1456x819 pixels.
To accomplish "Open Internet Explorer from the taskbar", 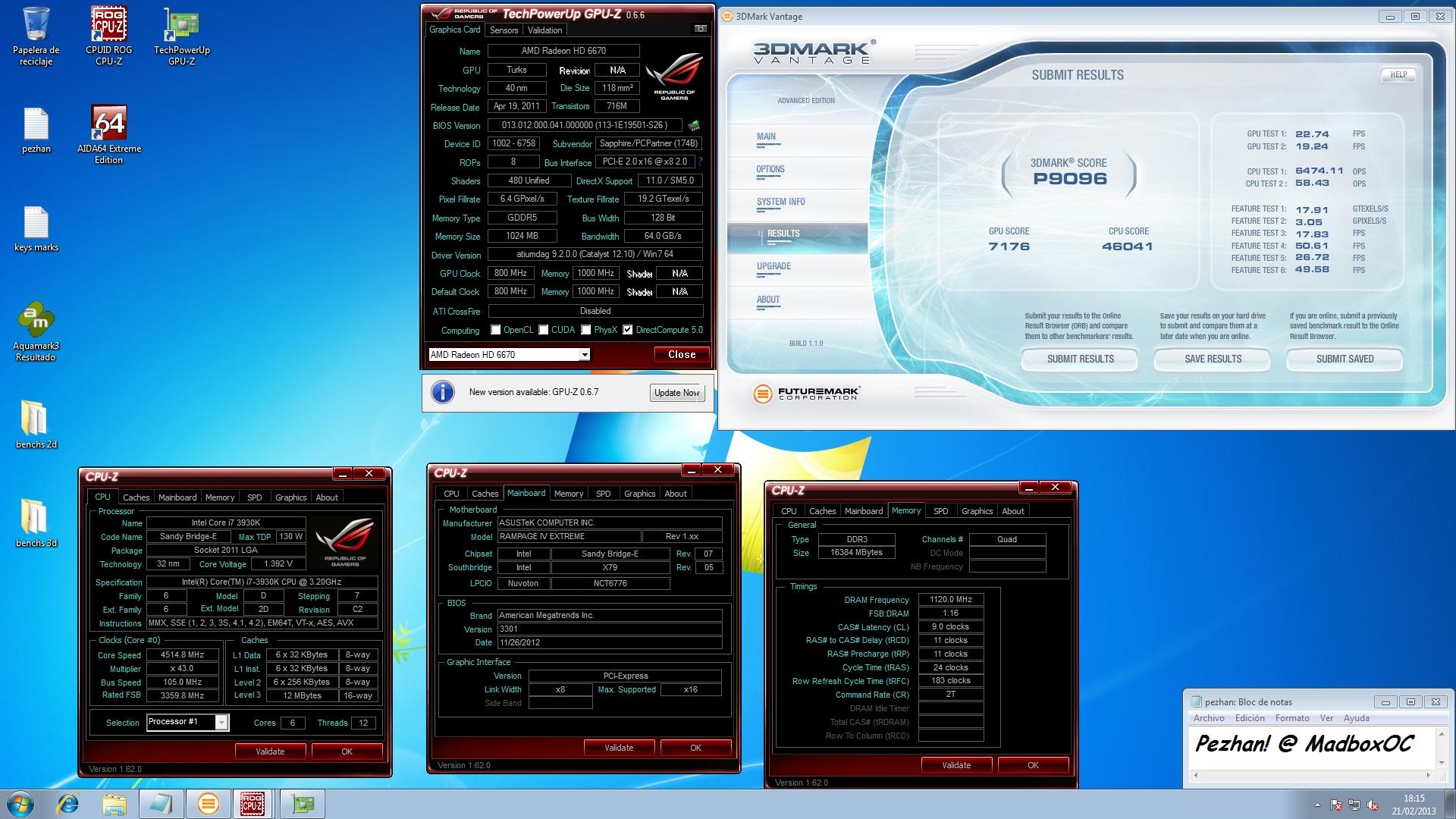I will pos(68,804).
